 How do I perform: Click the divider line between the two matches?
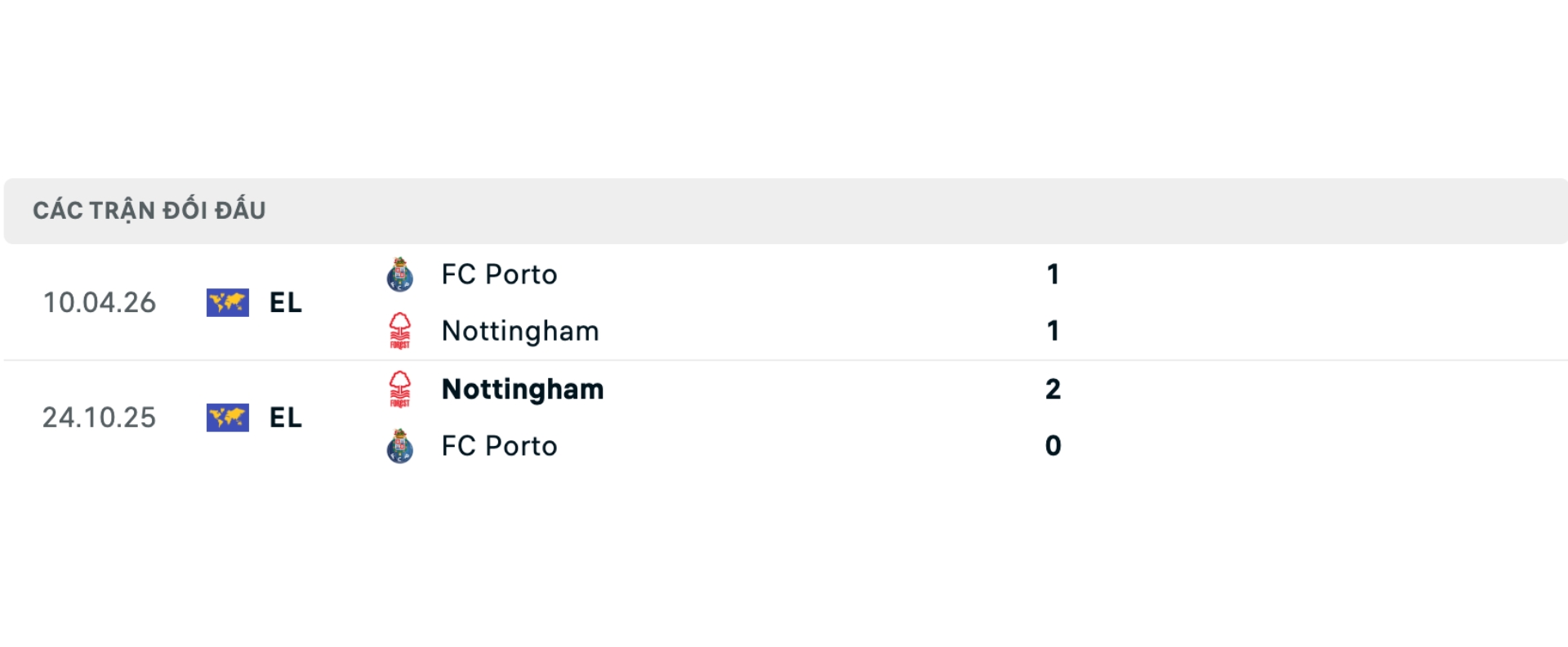pos(784,360)
